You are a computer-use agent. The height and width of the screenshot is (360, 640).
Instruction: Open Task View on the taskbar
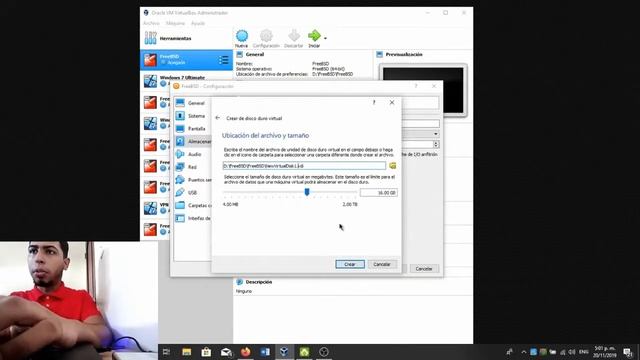[x=167, y=352]
